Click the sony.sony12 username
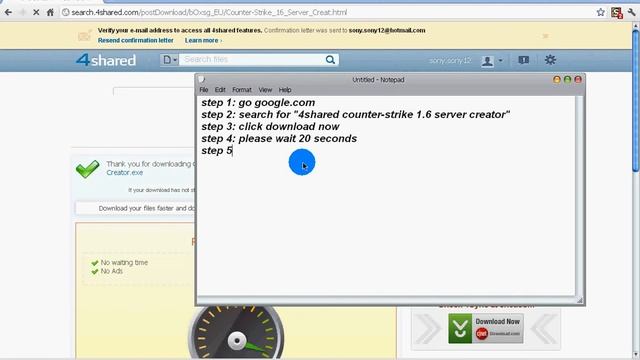640x360 pixels. coord(450,60)
